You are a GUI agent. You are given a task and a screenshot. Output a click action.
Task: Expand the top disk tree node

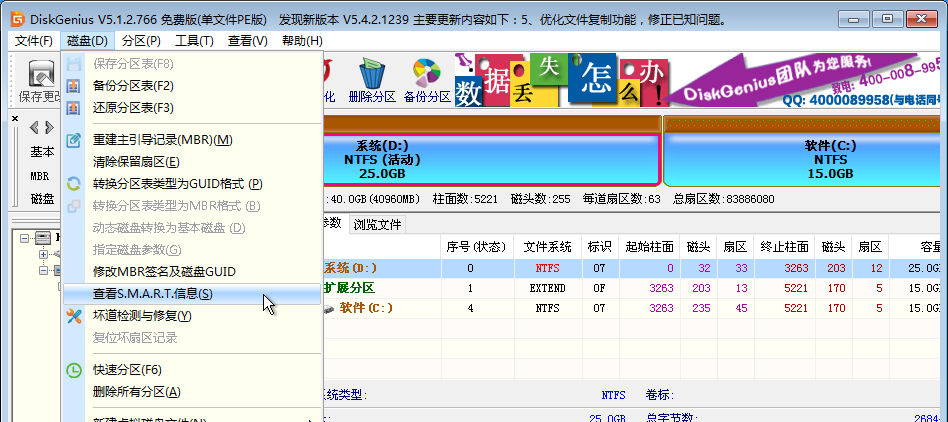24,238
